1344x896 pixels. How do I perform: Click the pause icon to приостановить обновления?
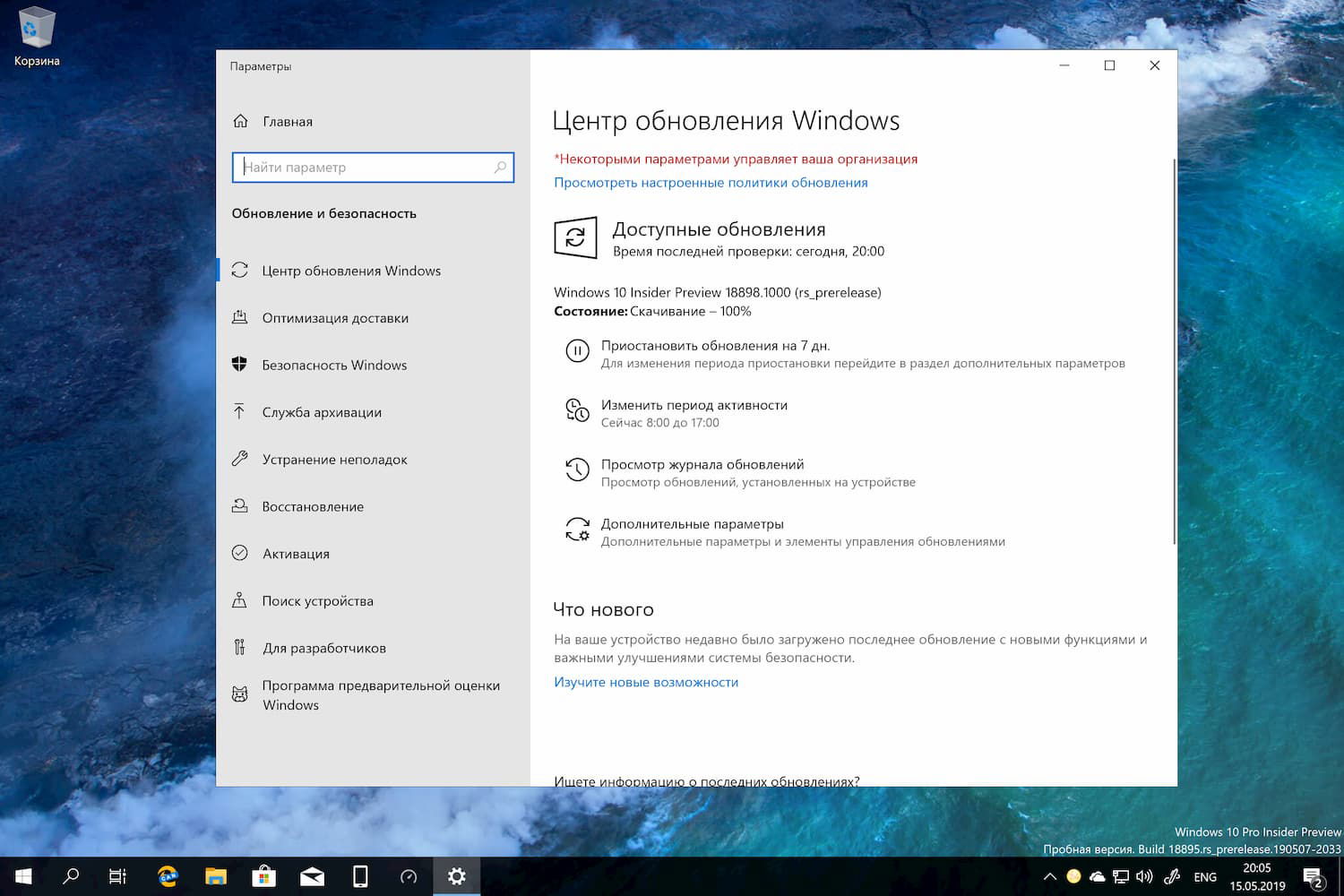578,350
